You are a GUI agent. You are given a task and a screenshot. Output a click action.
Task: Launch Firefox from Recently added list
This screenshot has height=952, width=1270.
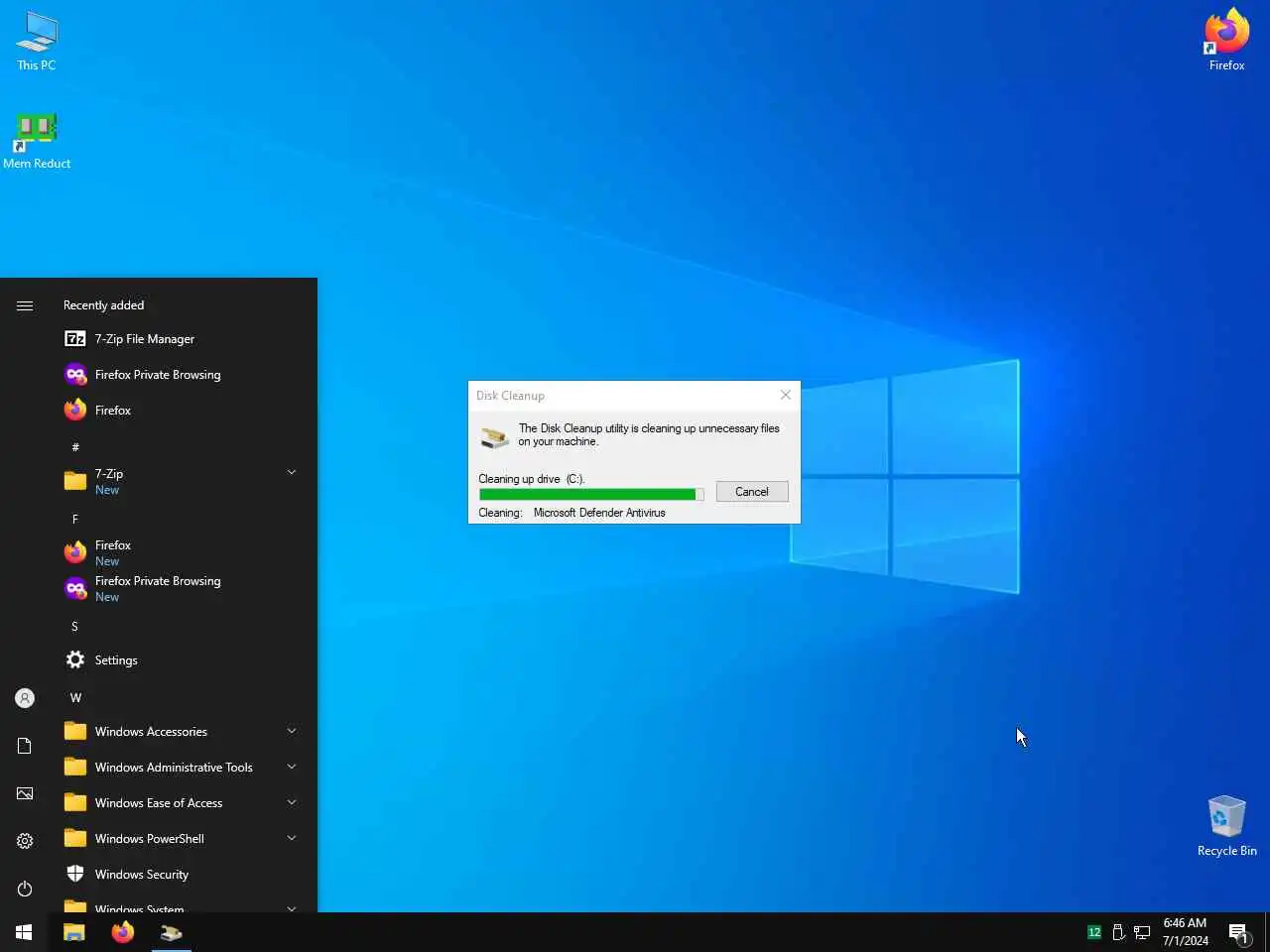point(181,411)
